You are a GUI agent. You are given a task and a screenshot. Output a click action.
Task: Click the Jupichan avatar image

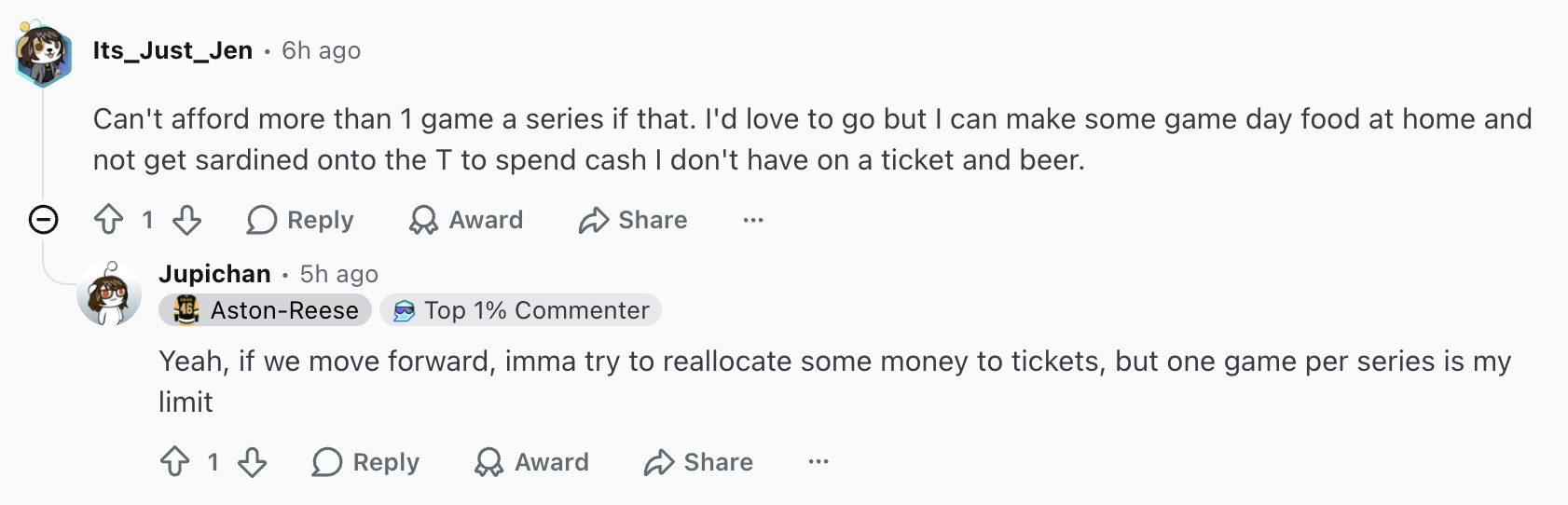(109, 293)
